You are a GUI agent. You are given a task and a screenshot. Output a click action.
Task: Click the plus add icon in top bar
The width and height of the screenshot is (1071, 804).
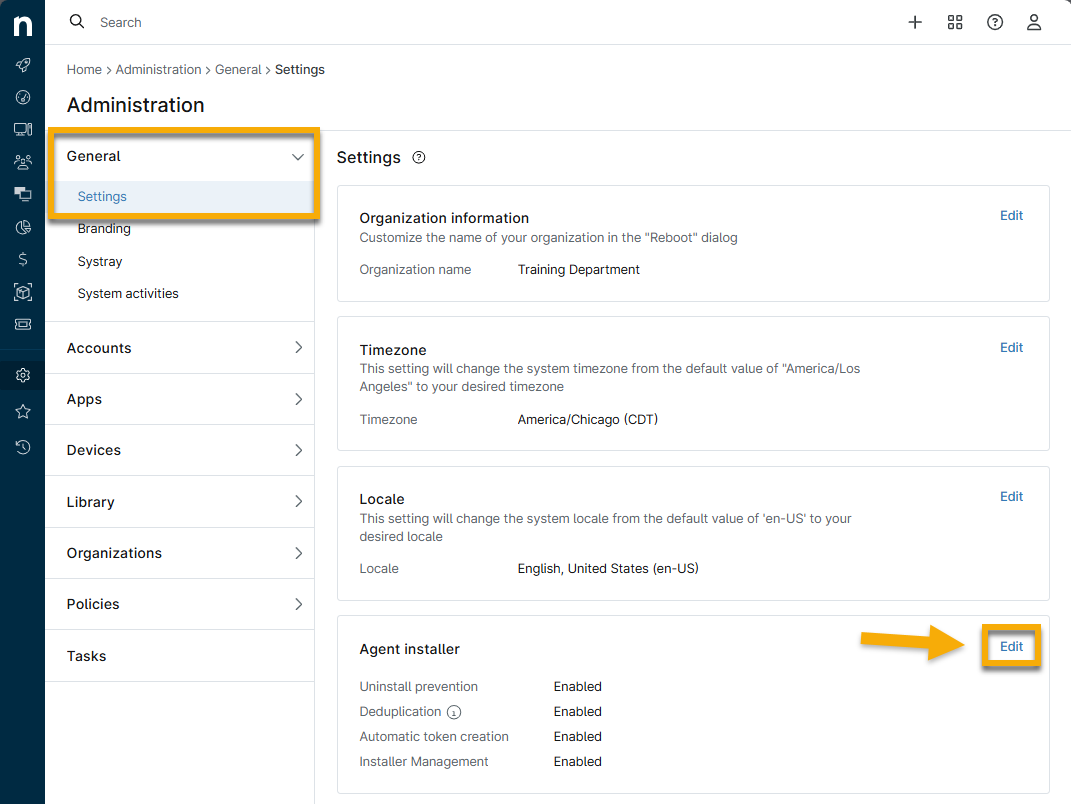[914, 22]
